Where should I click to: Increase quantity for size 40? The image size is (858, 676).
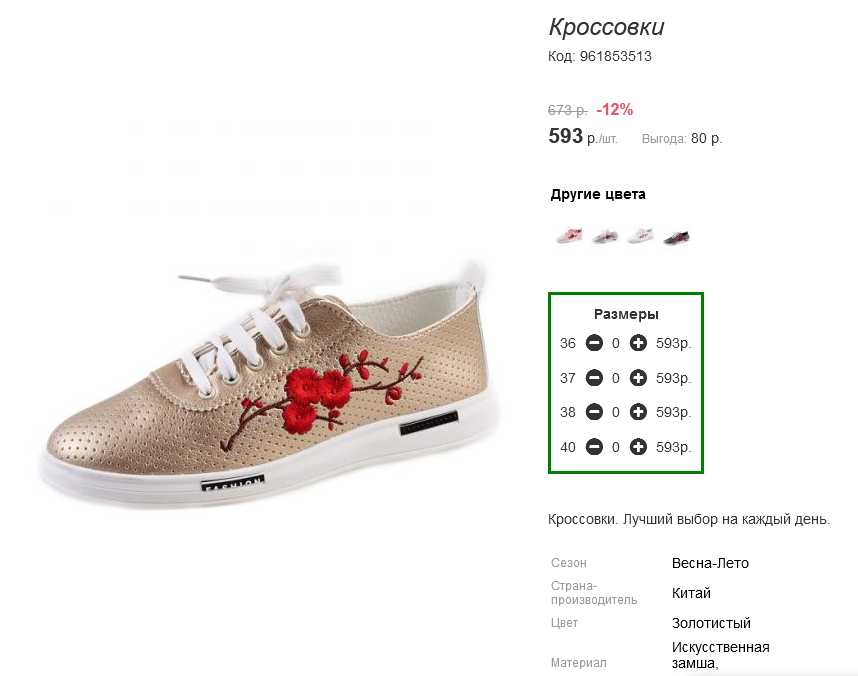[x=638, y=447]
